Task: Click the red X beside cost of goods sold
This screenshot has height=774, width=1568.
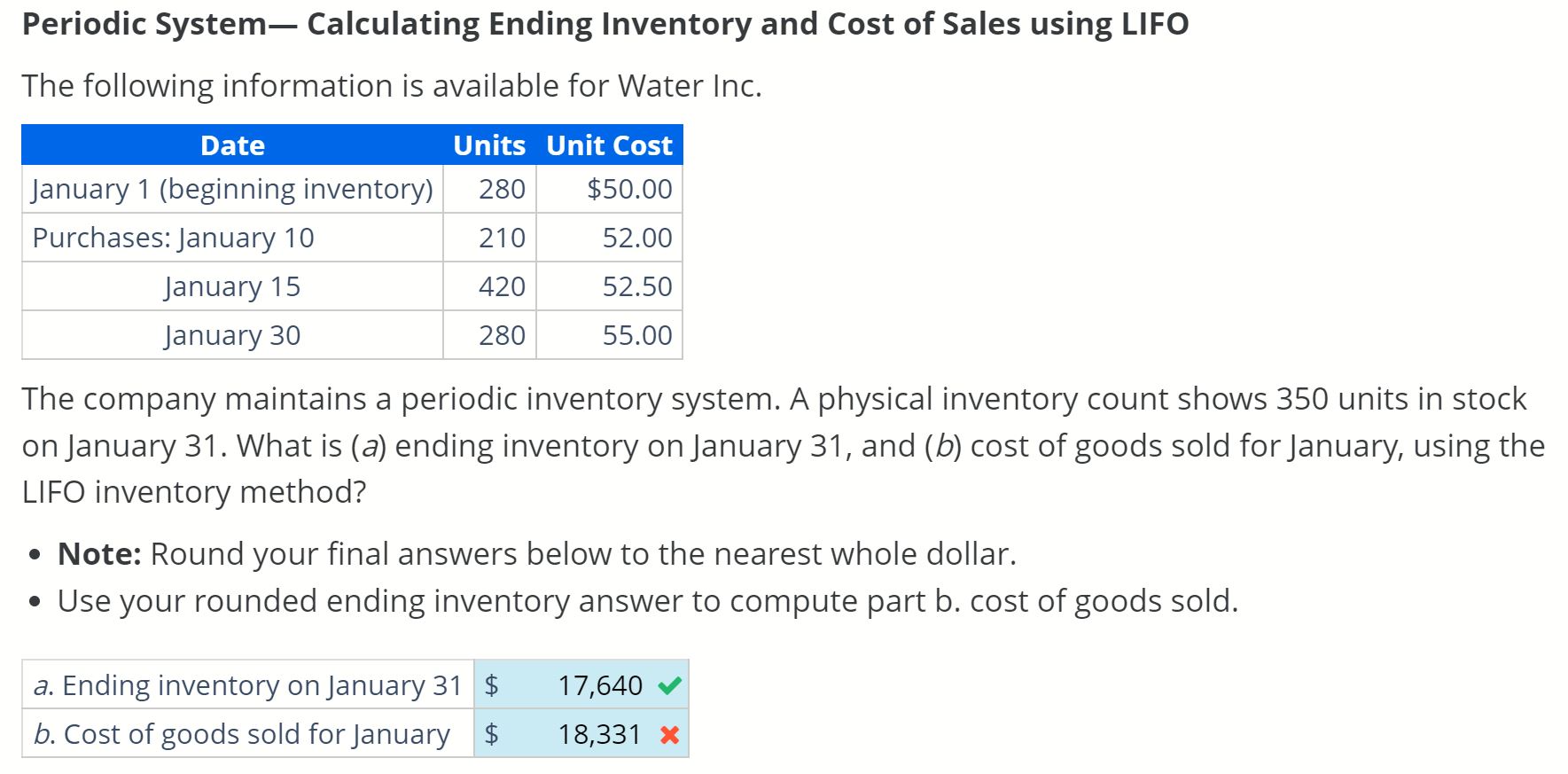Action: point(670,735)
